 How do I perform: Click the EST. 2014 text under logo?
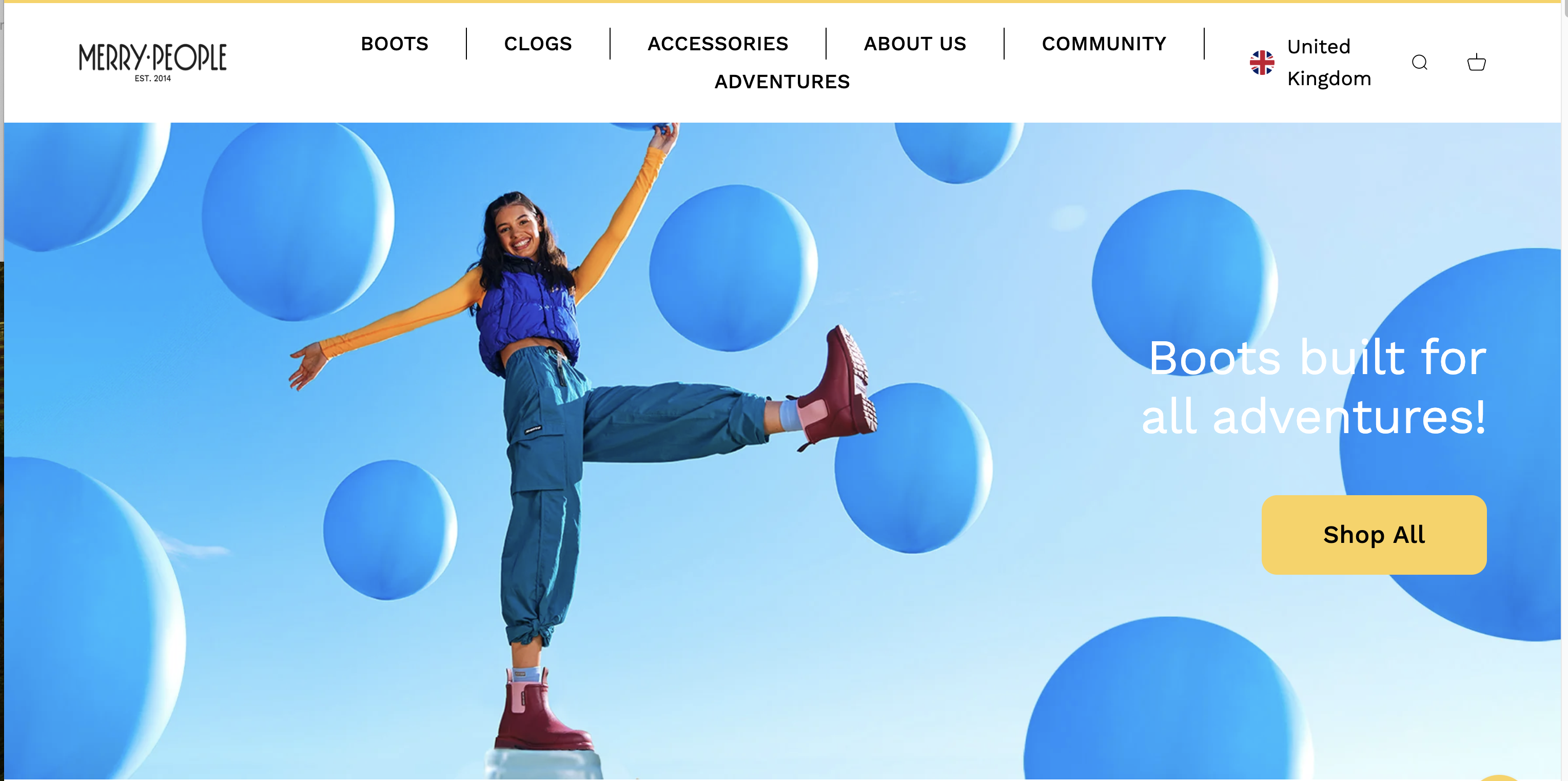(x=153, y=79)
